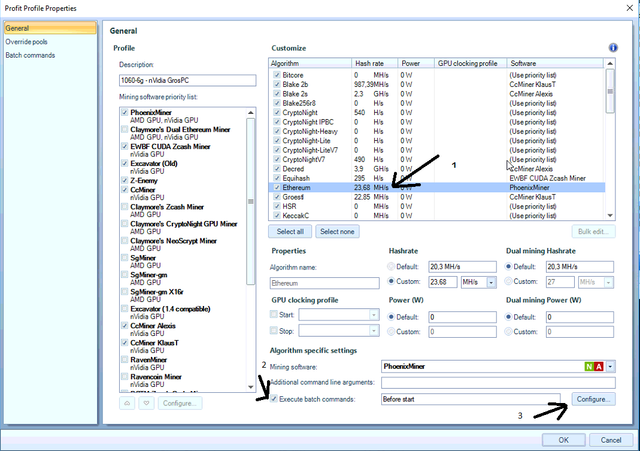Select the CryptoNightV7 algorithm row
The width and height of the screenshot is (640, 451).
click(x=437, y=159)
